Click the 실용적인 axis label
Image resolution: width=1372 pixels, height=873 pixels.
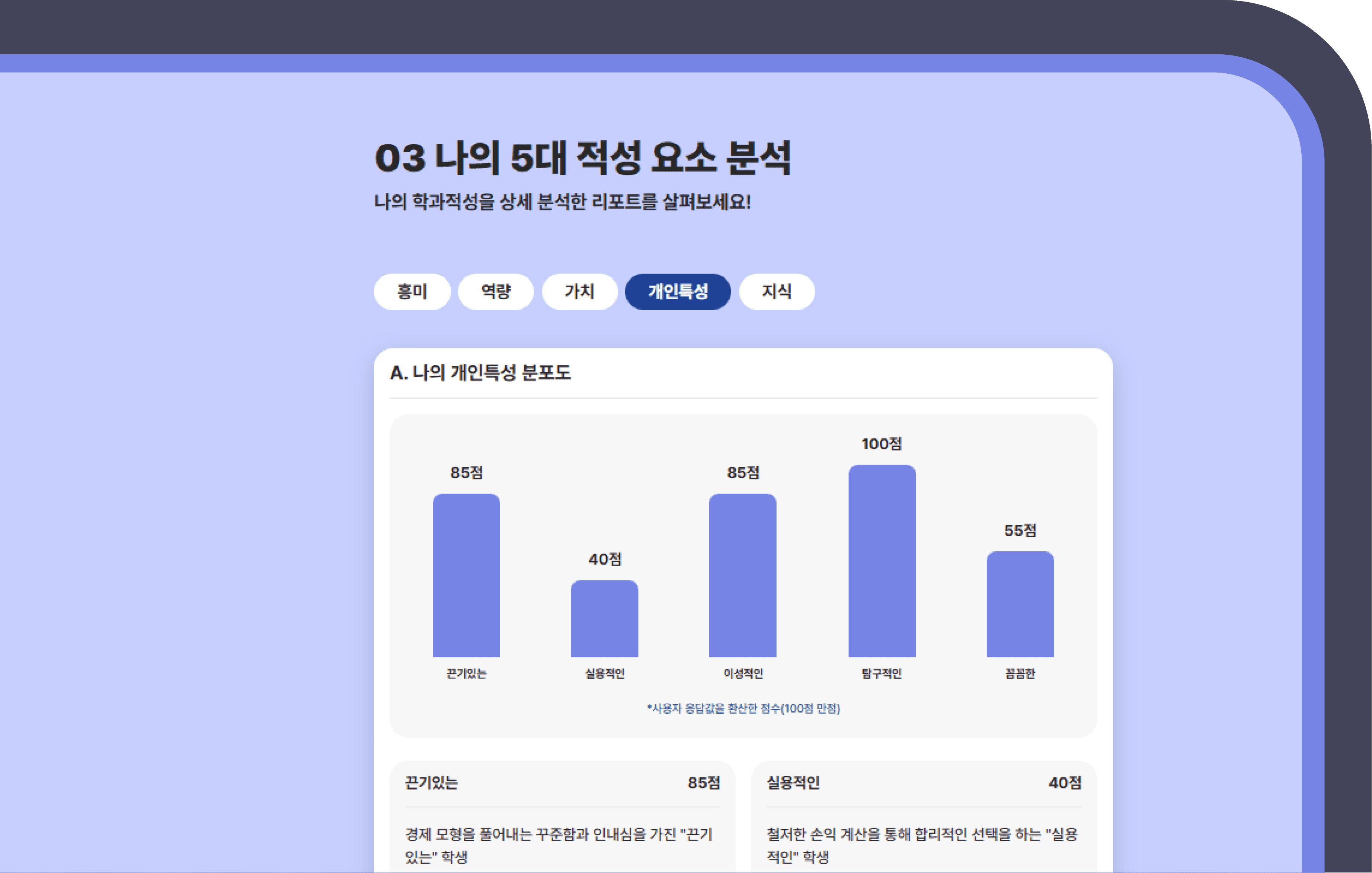point(605,673)
